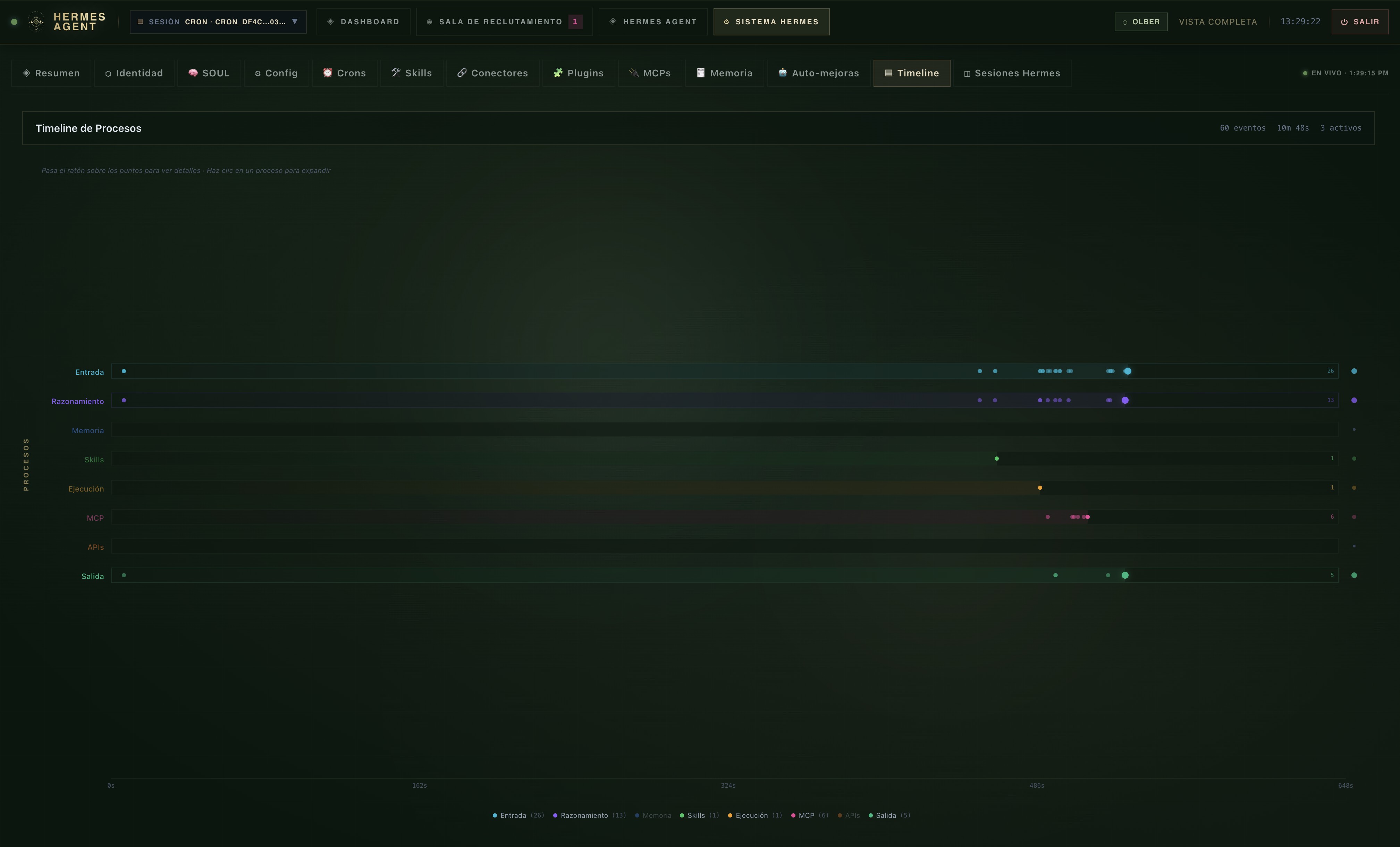Expand the Salida process row
Viewport: 1400px width, 847px height.
tap(724, 575)
